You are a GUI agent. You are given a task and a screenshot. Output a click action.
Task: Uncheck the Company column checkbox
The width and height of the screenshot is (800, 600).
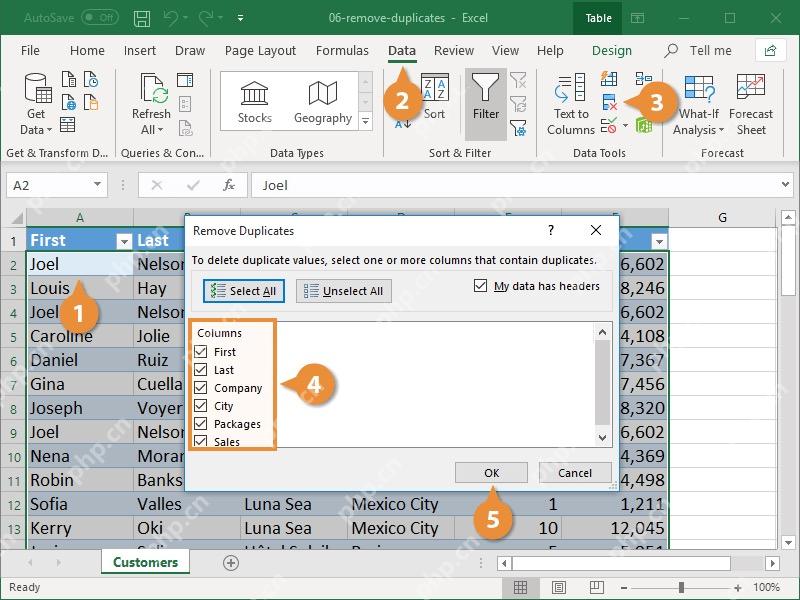click(x=201, y=388)
